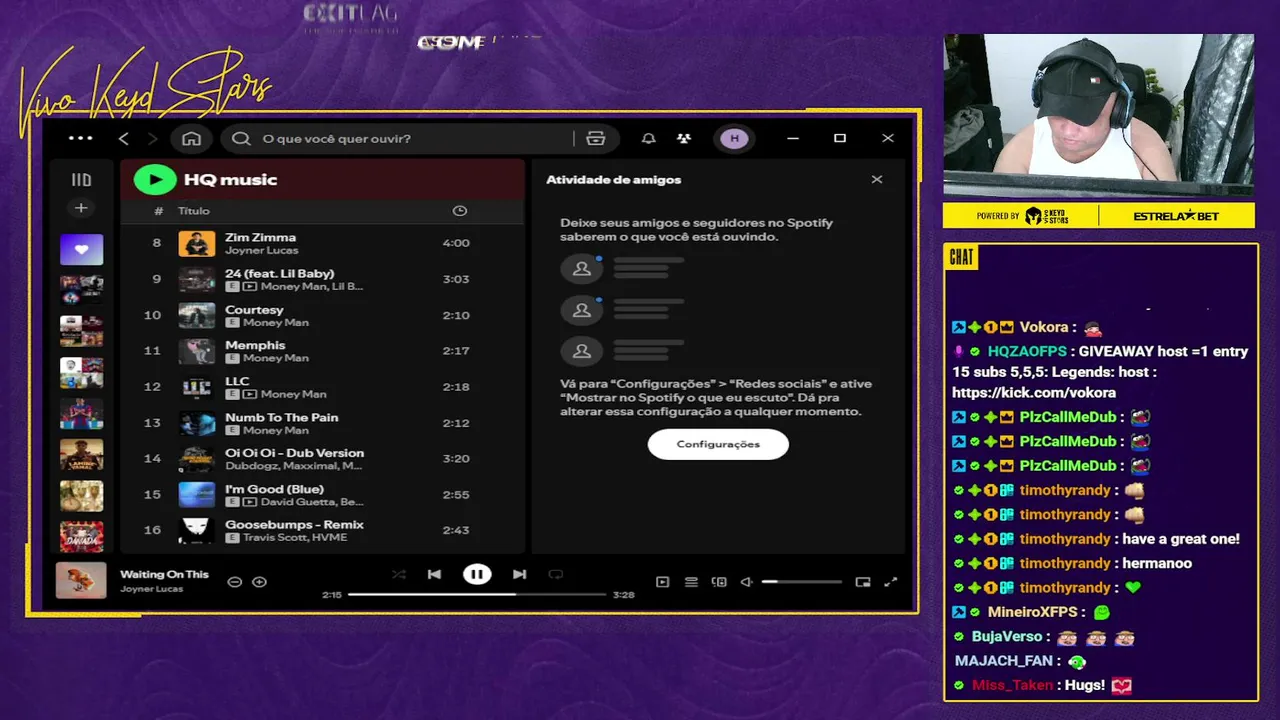
Task: Click the Waiting On This album art
Action: [x=81, y=580]
